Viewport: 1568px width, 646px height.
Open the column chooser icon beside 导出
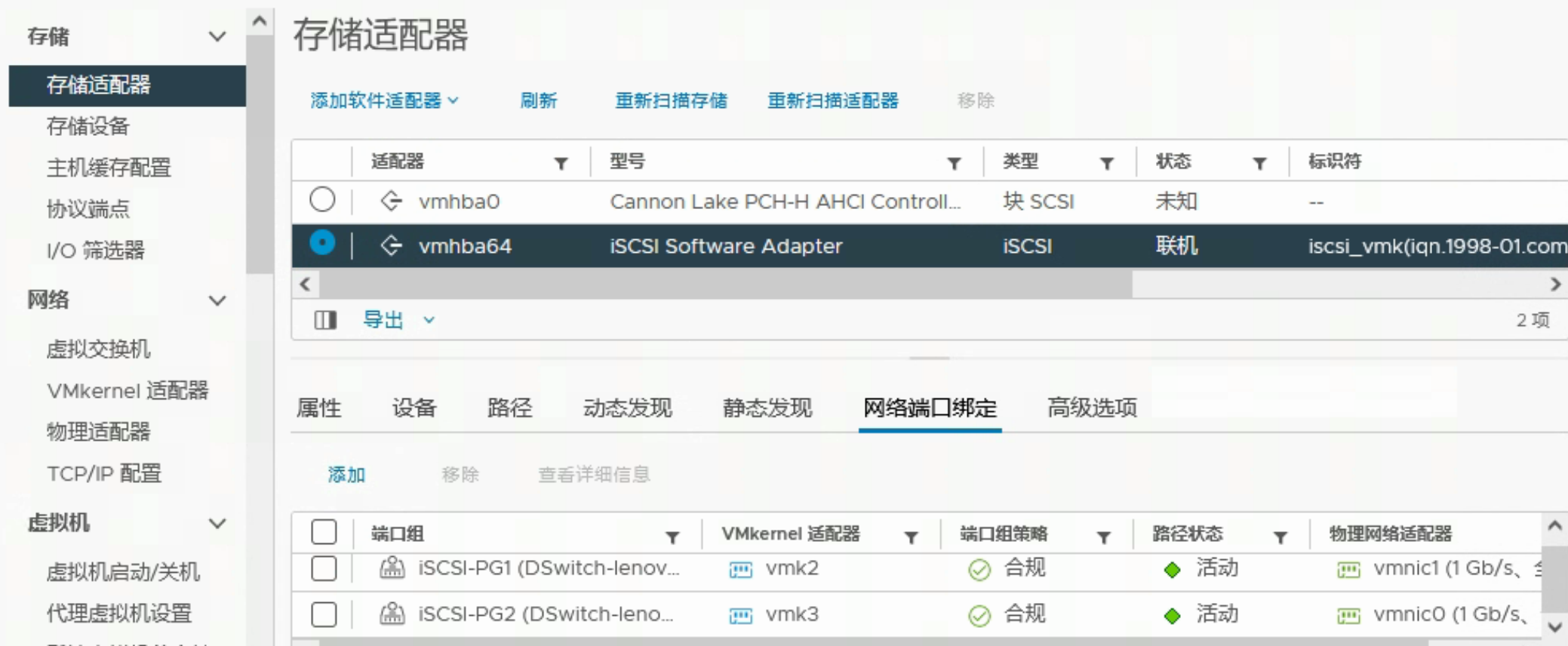(325, 320)
